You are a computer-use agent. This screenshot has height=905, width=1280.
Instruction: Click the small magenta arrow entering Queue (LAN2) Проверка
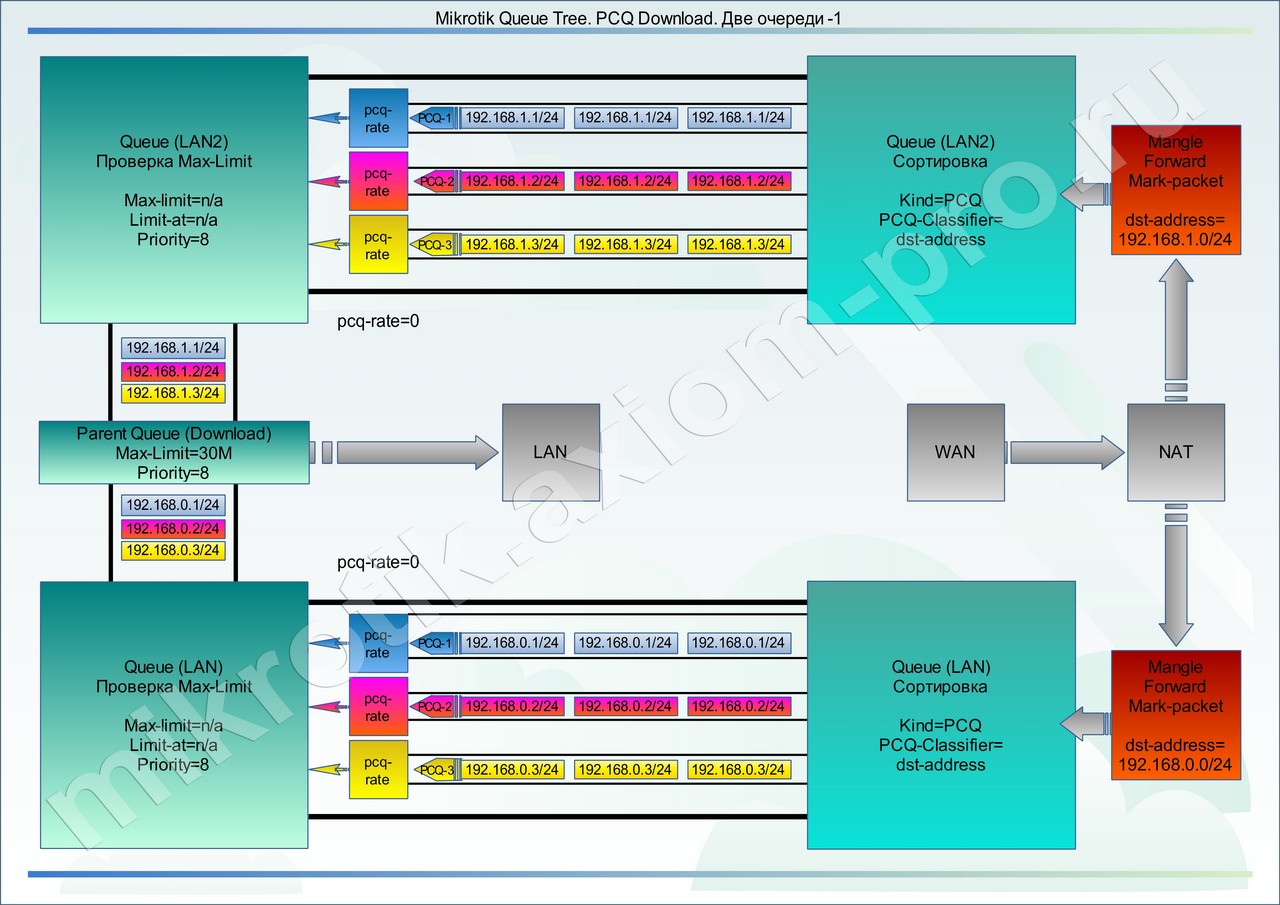pos(328,181)
